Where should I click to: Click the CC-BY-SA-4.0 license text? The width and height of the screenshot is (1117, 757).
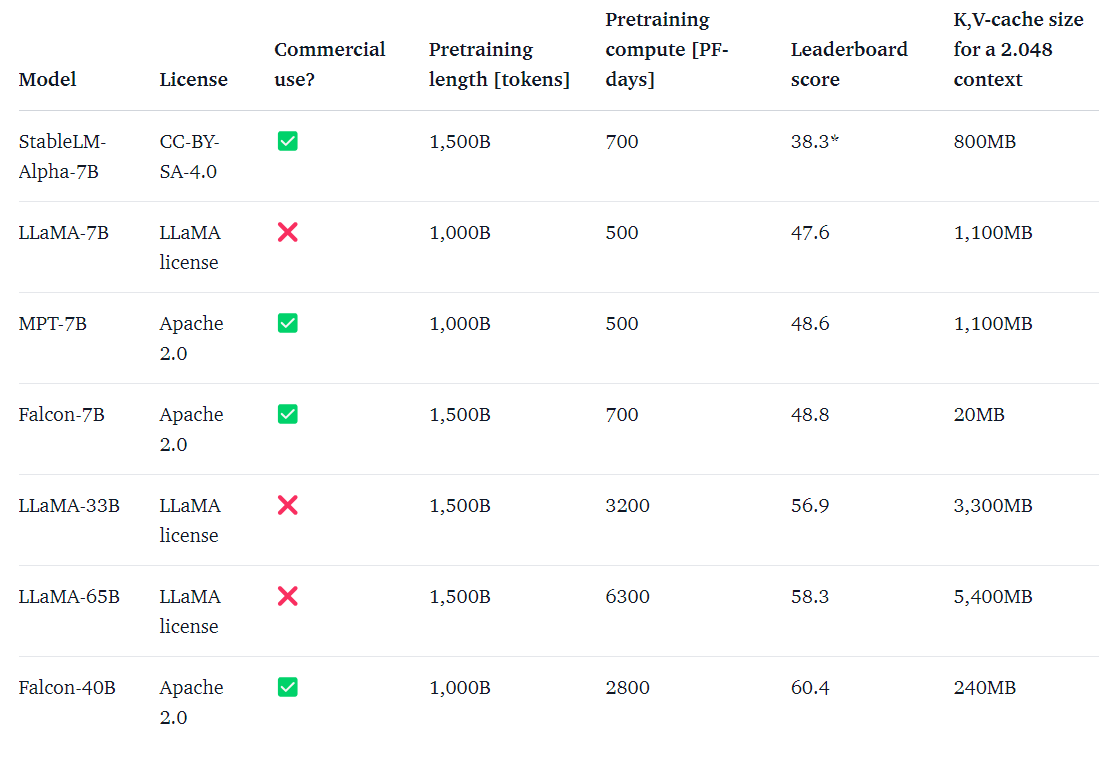coord(189,157)
